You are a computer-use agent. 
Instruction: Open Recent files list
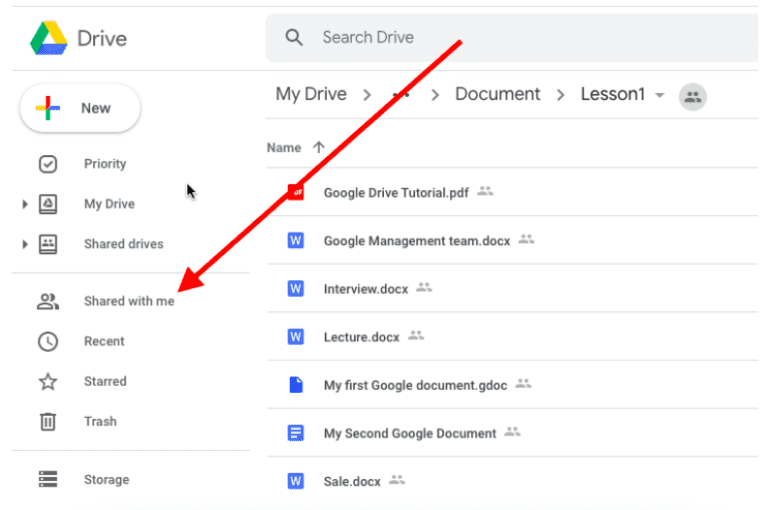coord(104,341)
